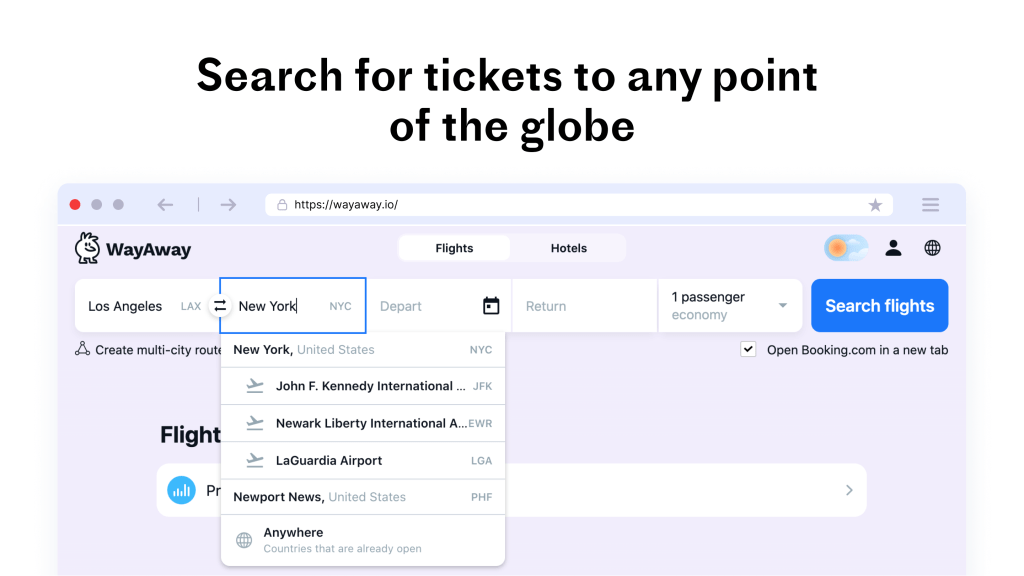
Task: Click the WayAway logo
Action: [133, 249]
